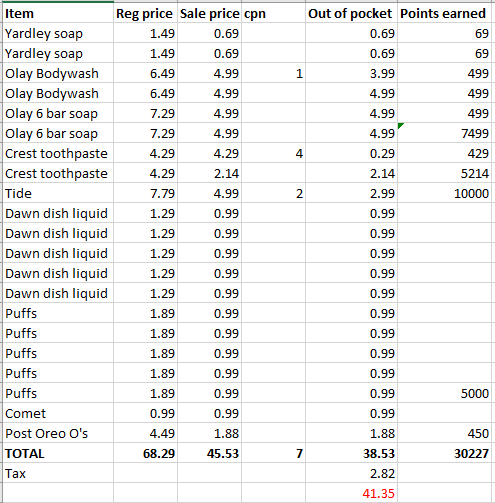The height and width of the screenshot is (503, 495).
Task: Select the cpn total 7 cell
Action: coord(273,453)
